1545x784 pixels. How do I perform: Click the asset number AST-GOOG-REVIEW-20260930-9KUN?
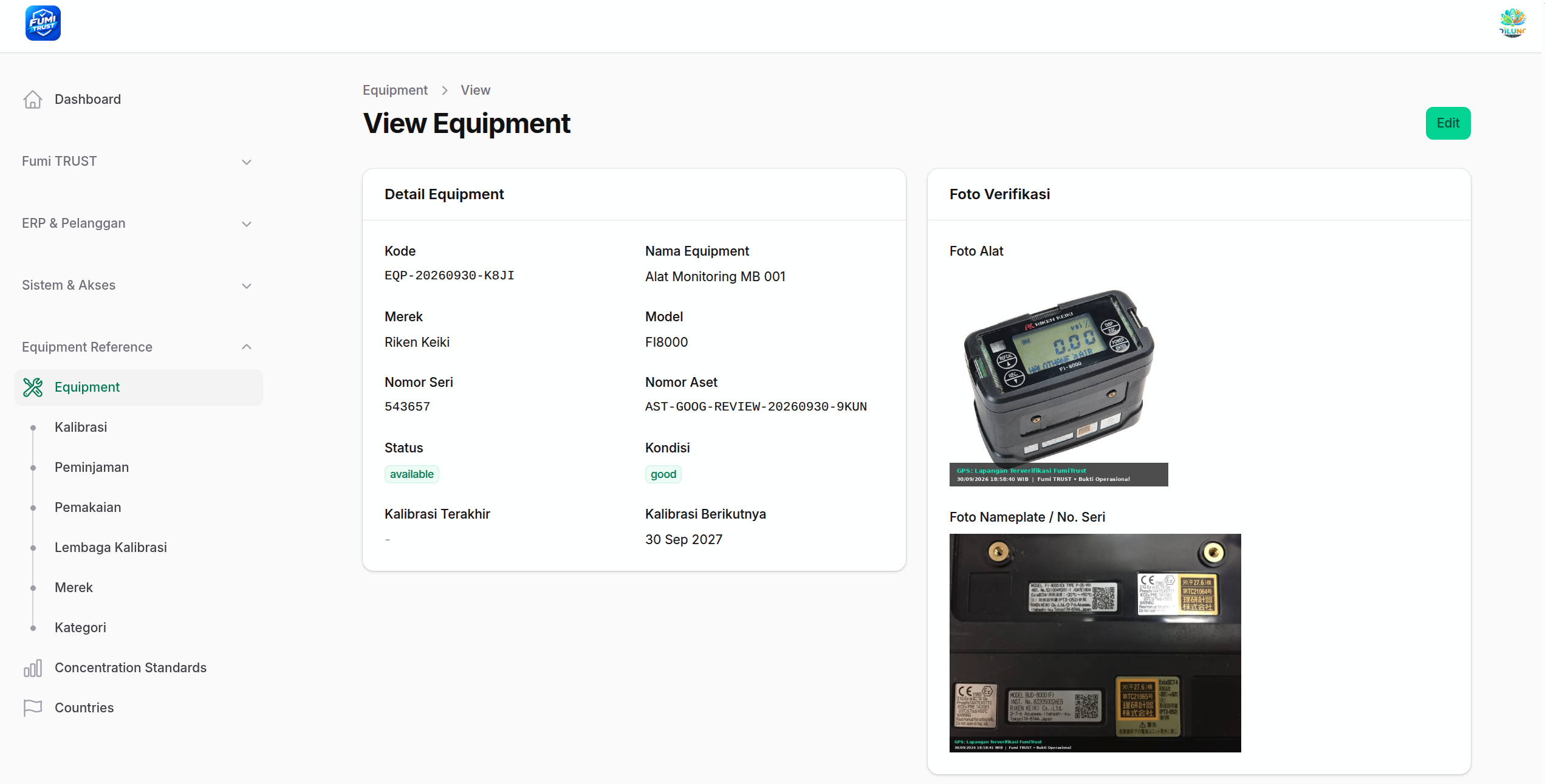[x=756, y=407]
